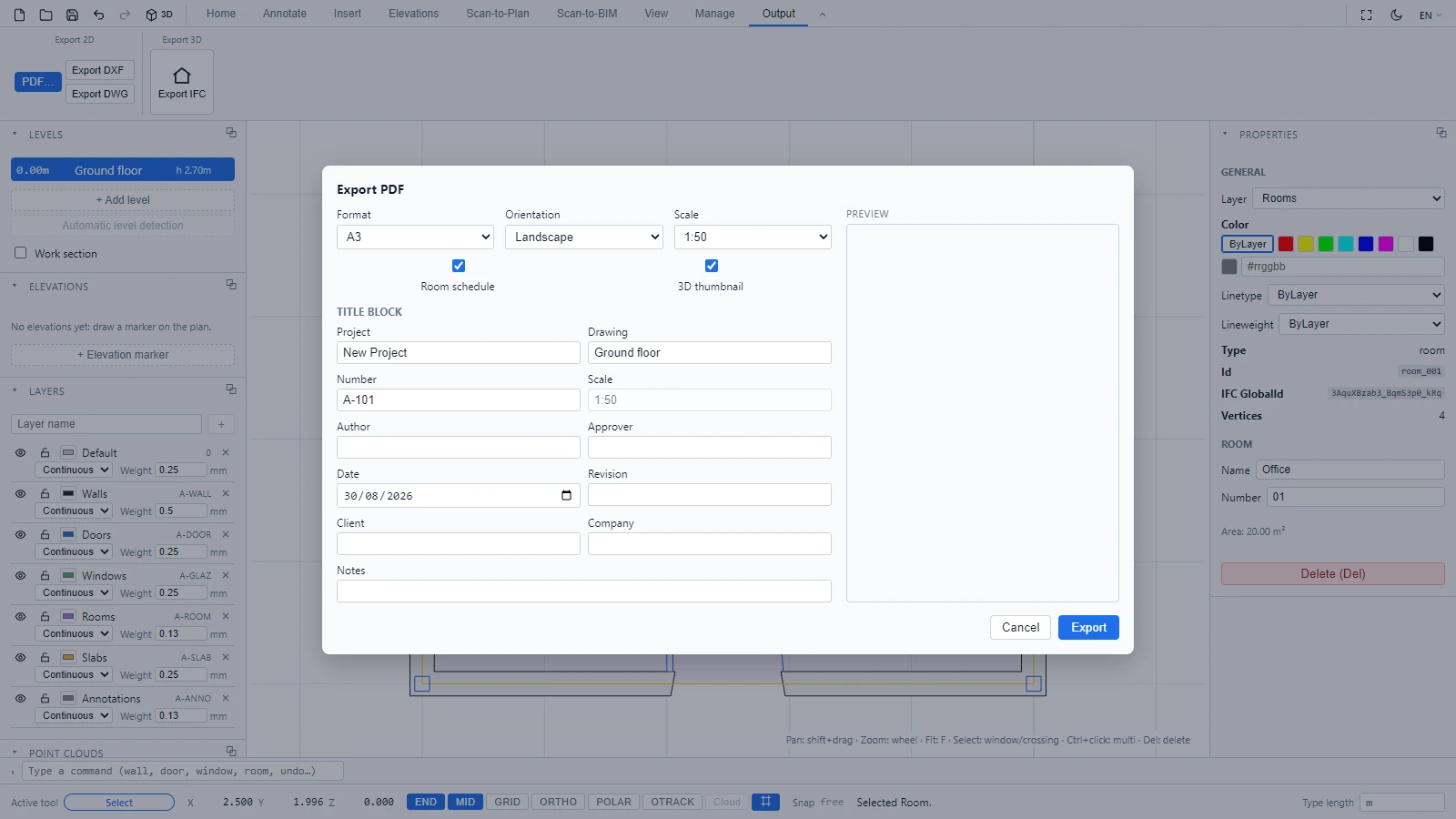This screenshot has height=819, width=1456.
Task: Open the Scale 1:50 dropdown
Action: click(x=753, y=237)
